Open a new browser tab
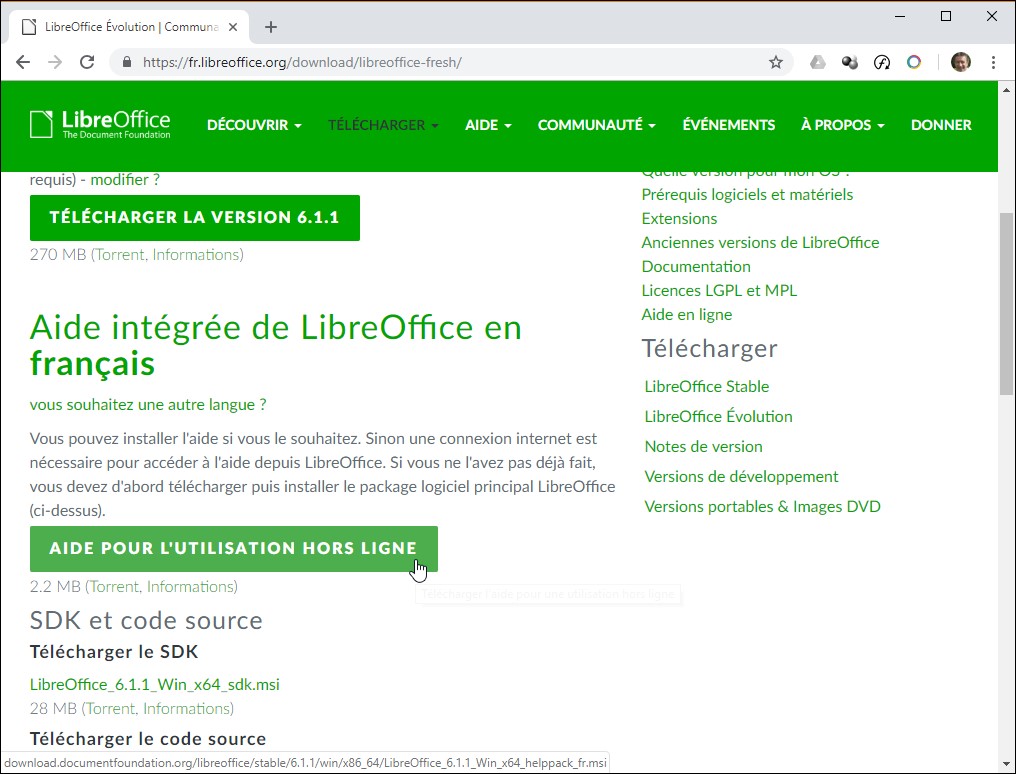This screenshot has width=1016, height=774. tap(271, 27)
